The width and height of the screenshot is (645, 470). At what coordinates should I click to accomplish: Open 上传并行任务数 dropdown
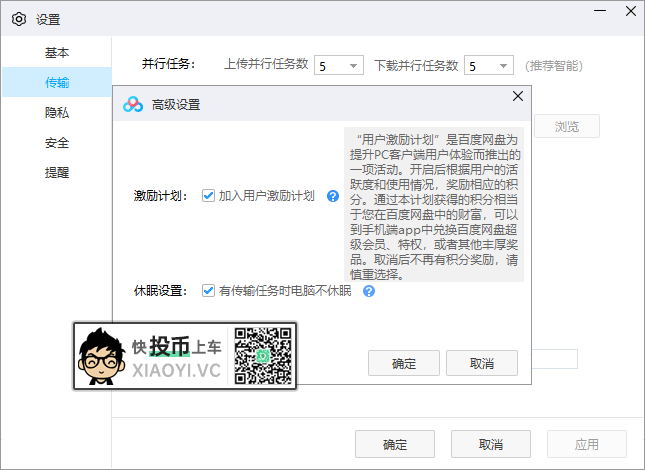339,65
